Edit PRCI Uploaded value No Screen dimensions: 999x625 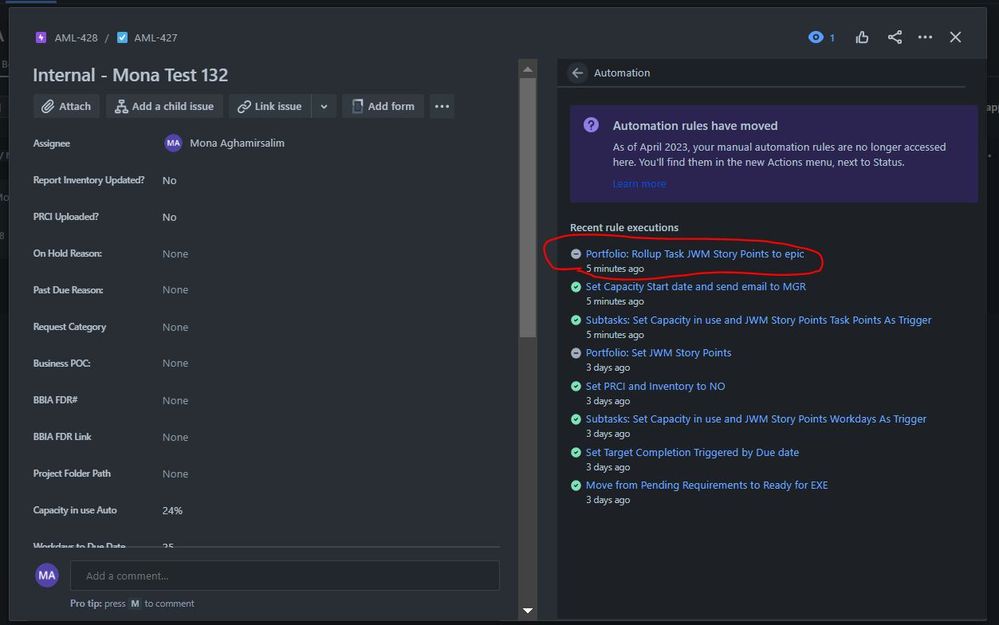[x=169, y=217]
